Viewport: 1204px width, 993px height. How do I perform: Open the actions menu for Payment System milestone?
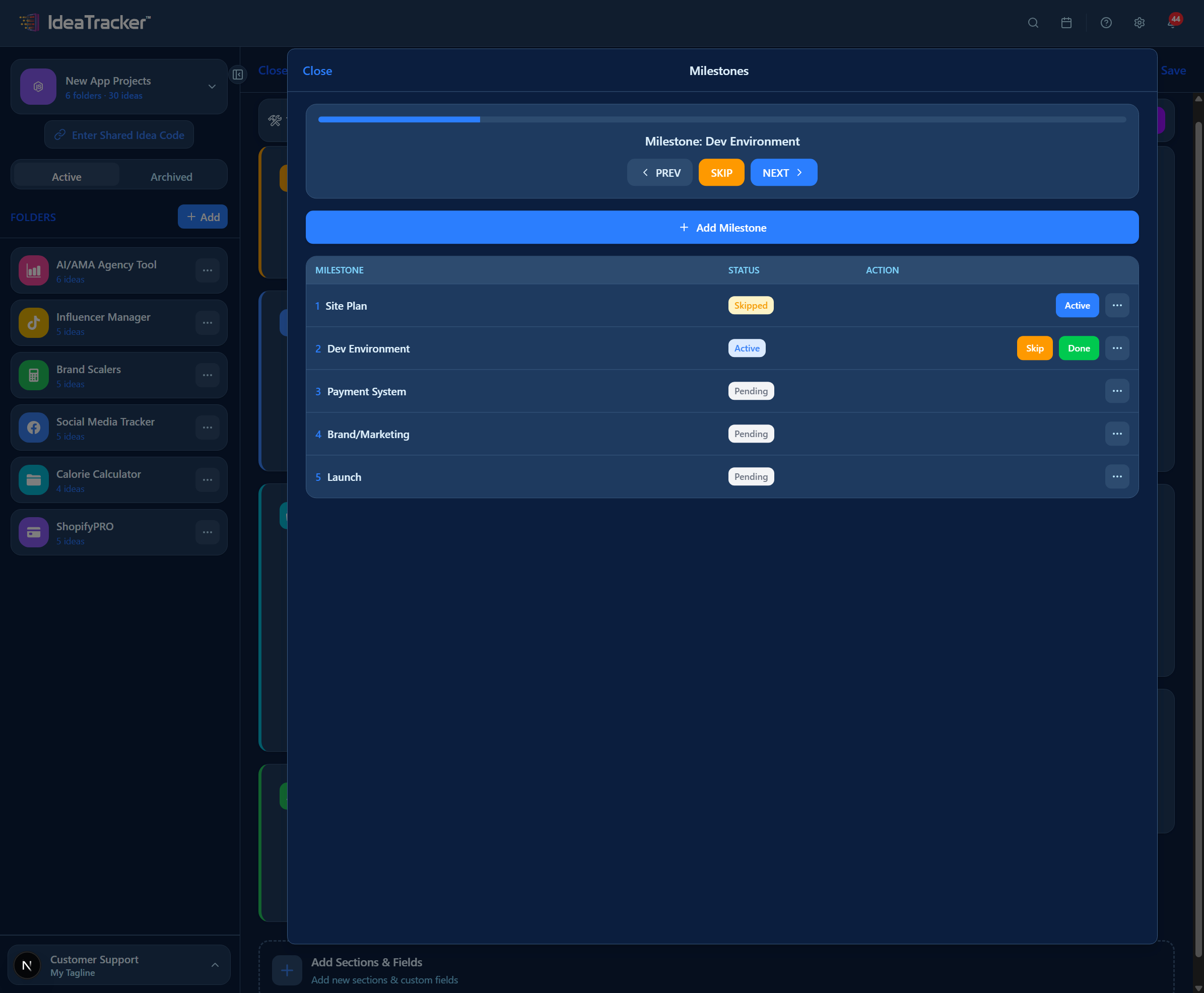click(1117, 391)
